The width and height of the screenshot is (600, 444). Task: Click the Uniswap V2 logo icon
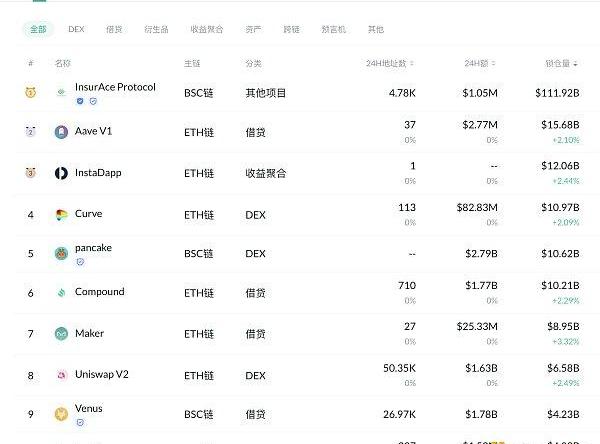coord(61,375)
